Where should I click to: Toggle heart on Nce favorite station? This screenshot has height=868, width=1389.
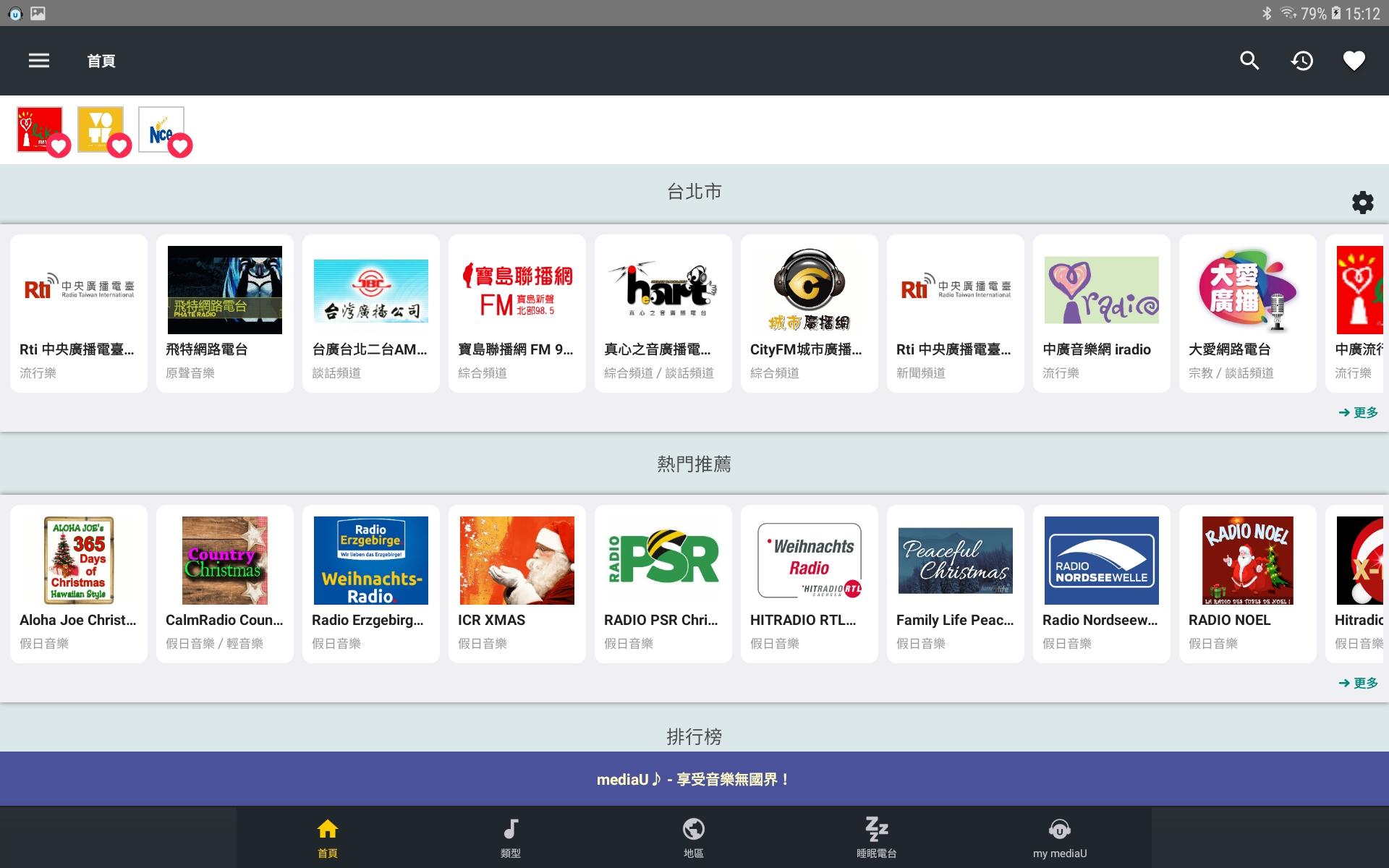point(180,146)
